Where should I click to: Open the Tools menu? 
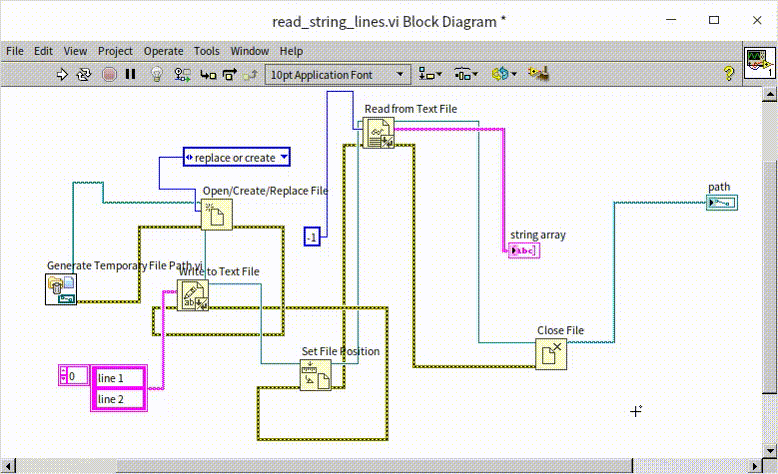coord(207,51)
